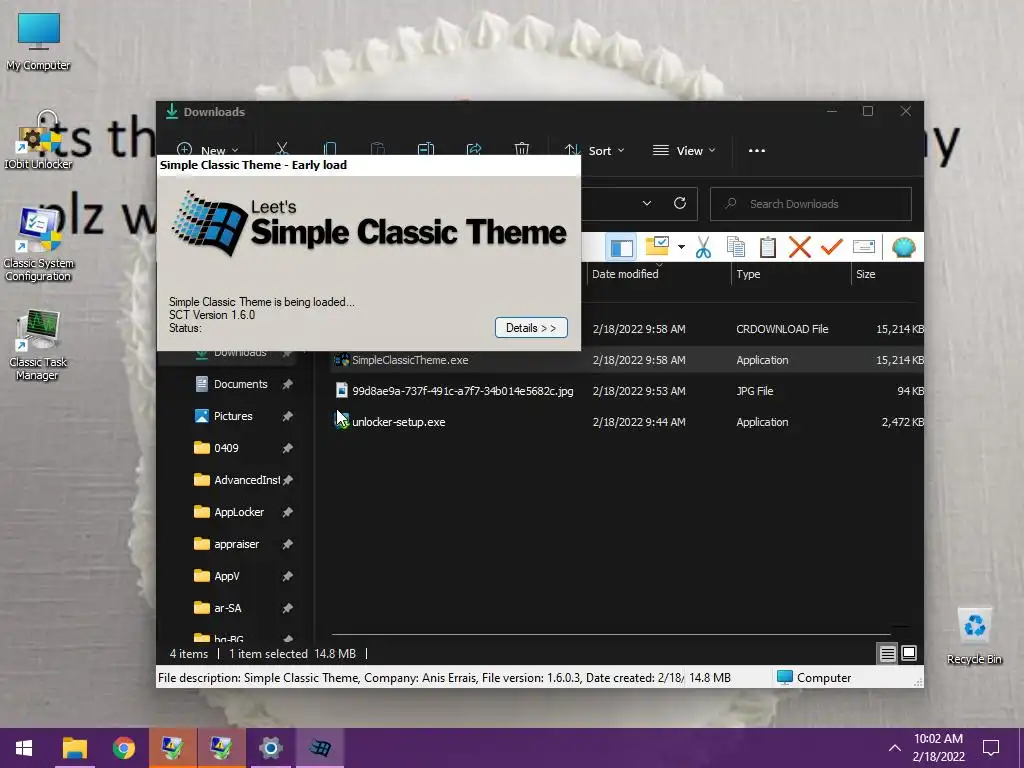The image size is (1024, 768).
Task: Launch Google Chrome from the taskbar
Action: 123,748
